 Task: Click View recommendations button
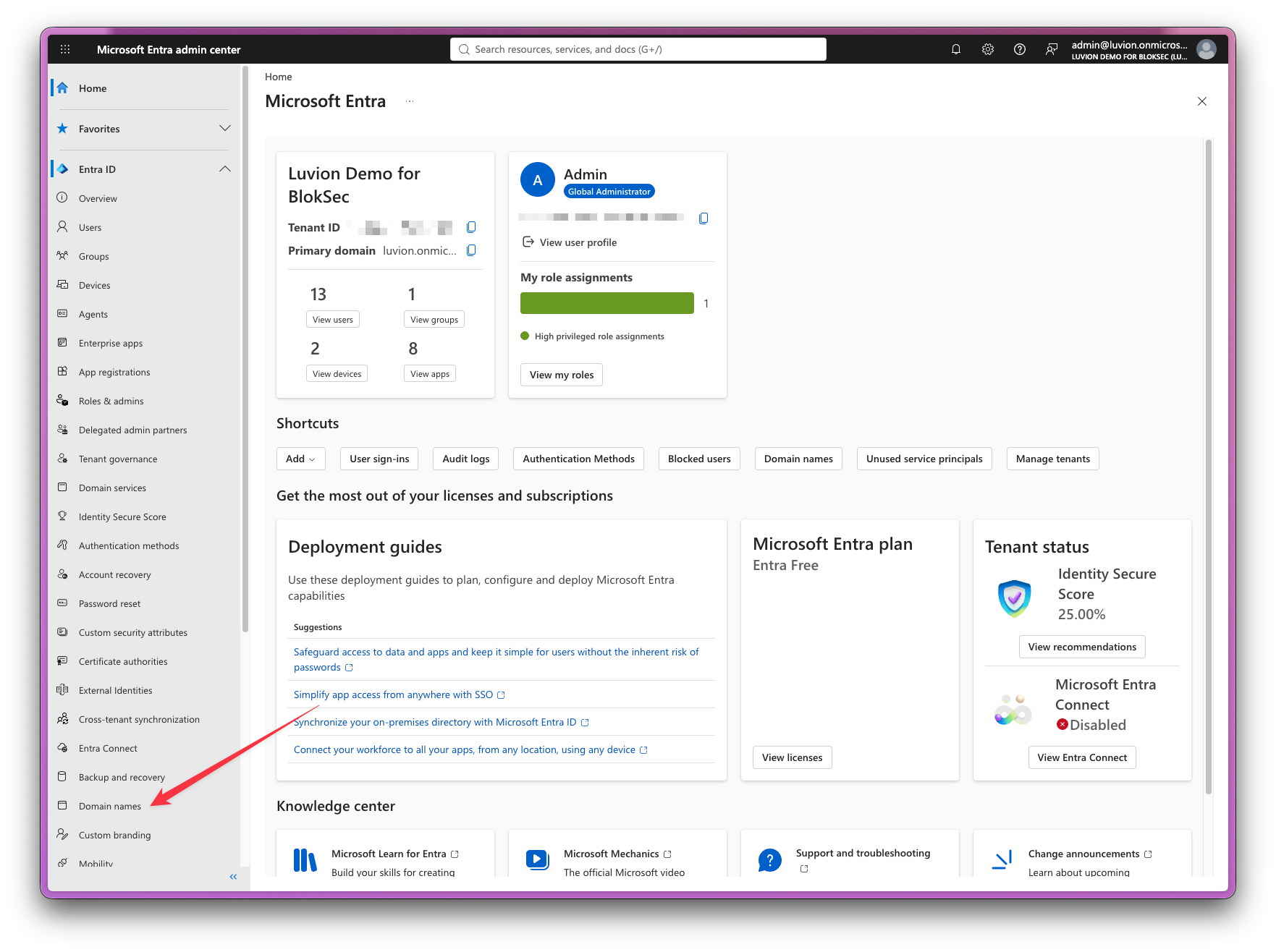click(x=1082, y=647)
